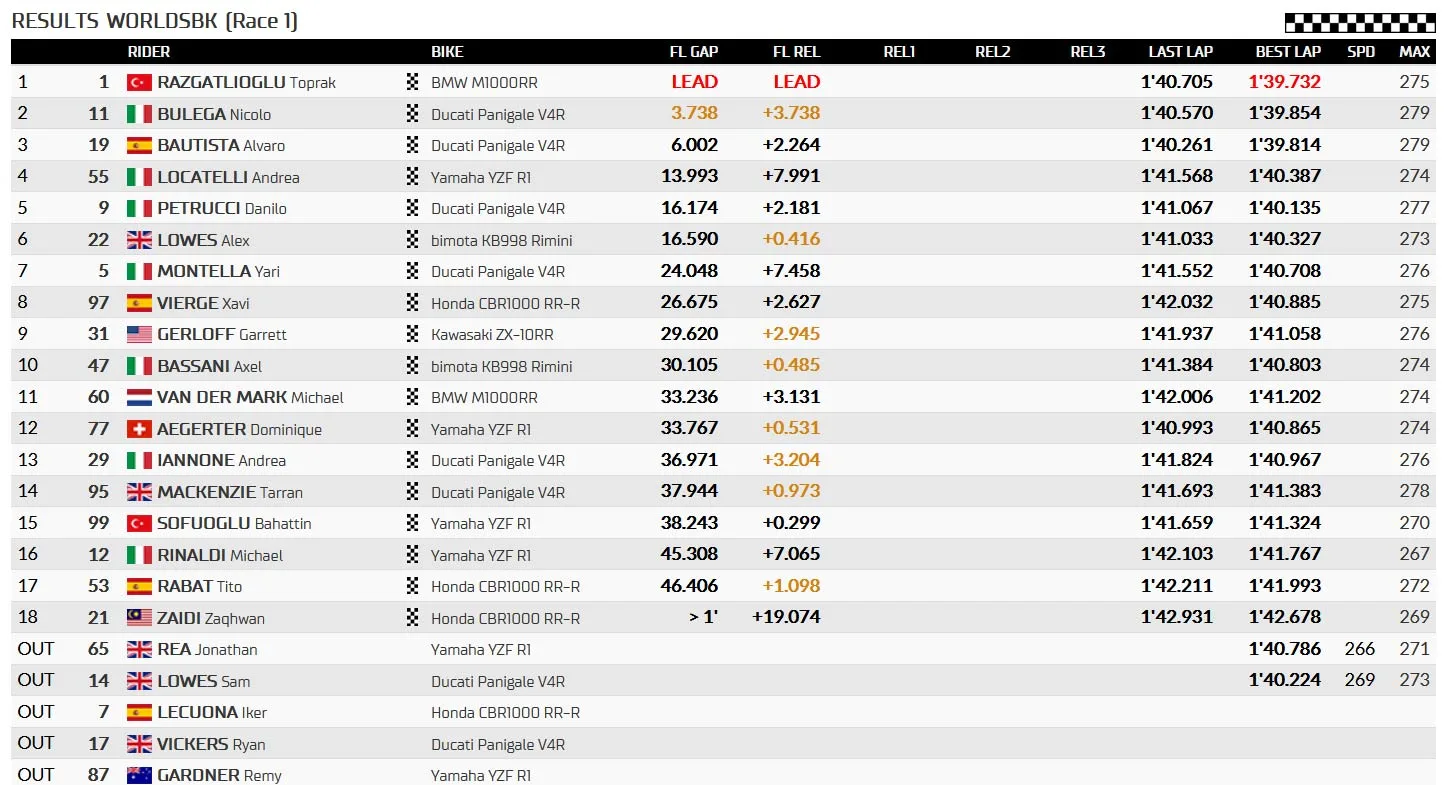Click the Malaysian flag next to ZAIDI

(x=139, y=618)
